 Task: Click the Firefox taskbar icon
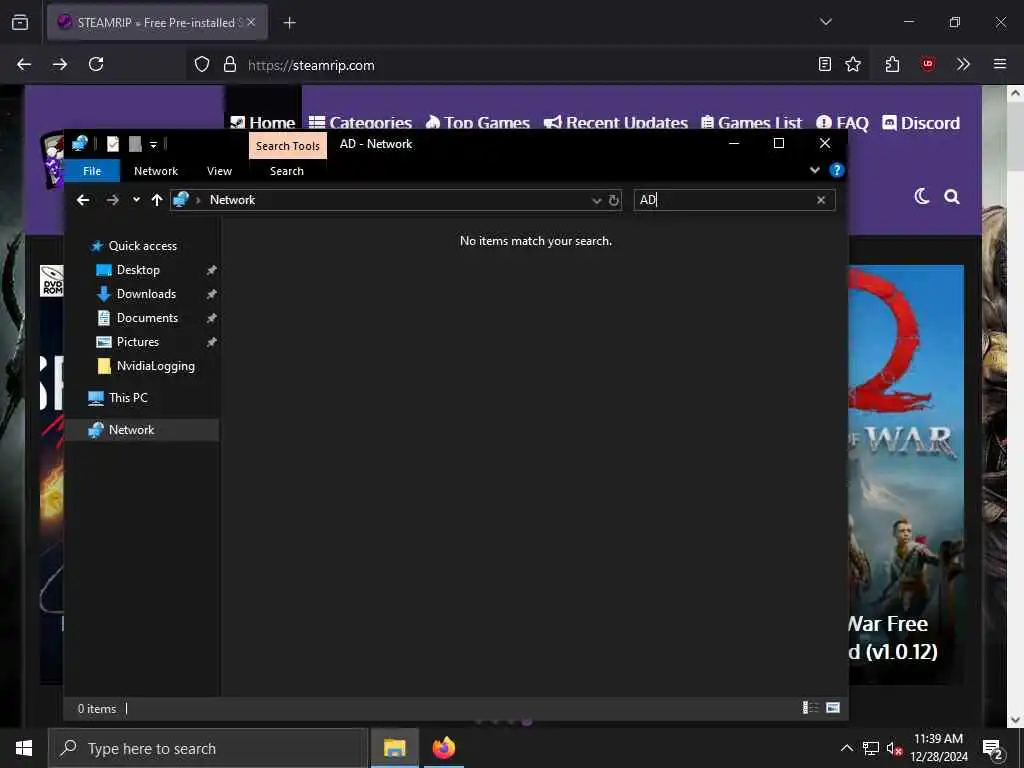click(443, 748)
